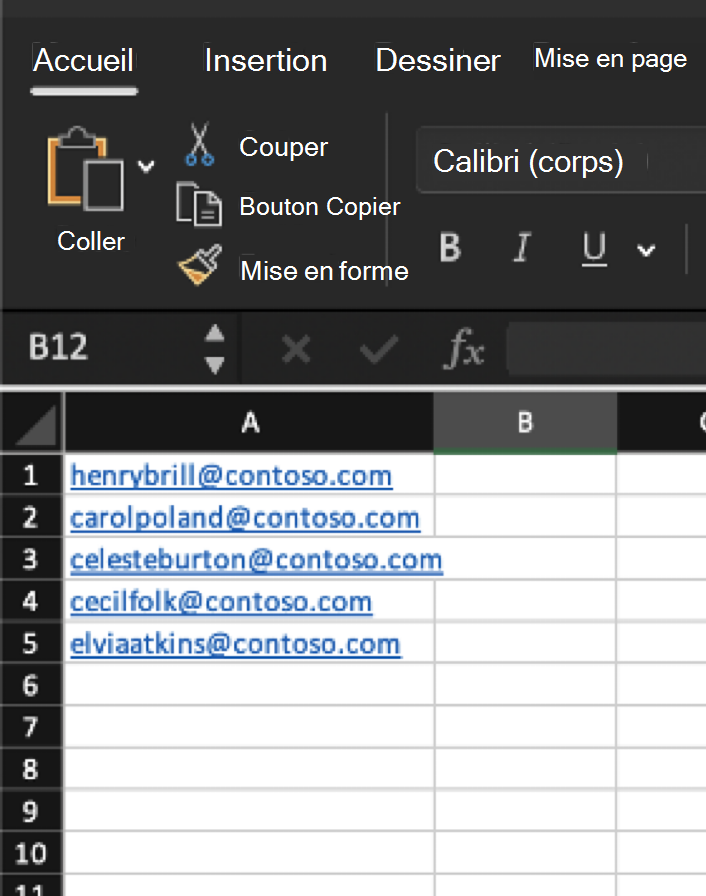Click inside the formula bar field
Viewport: 706px width, 896px height.
pyautogui.click(x=607, y=349)
